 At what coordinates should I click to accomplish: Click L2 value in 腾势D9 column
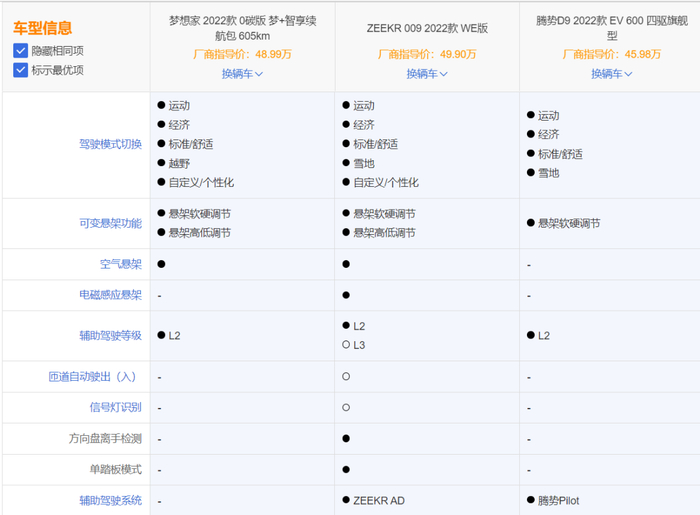(543, 336)
